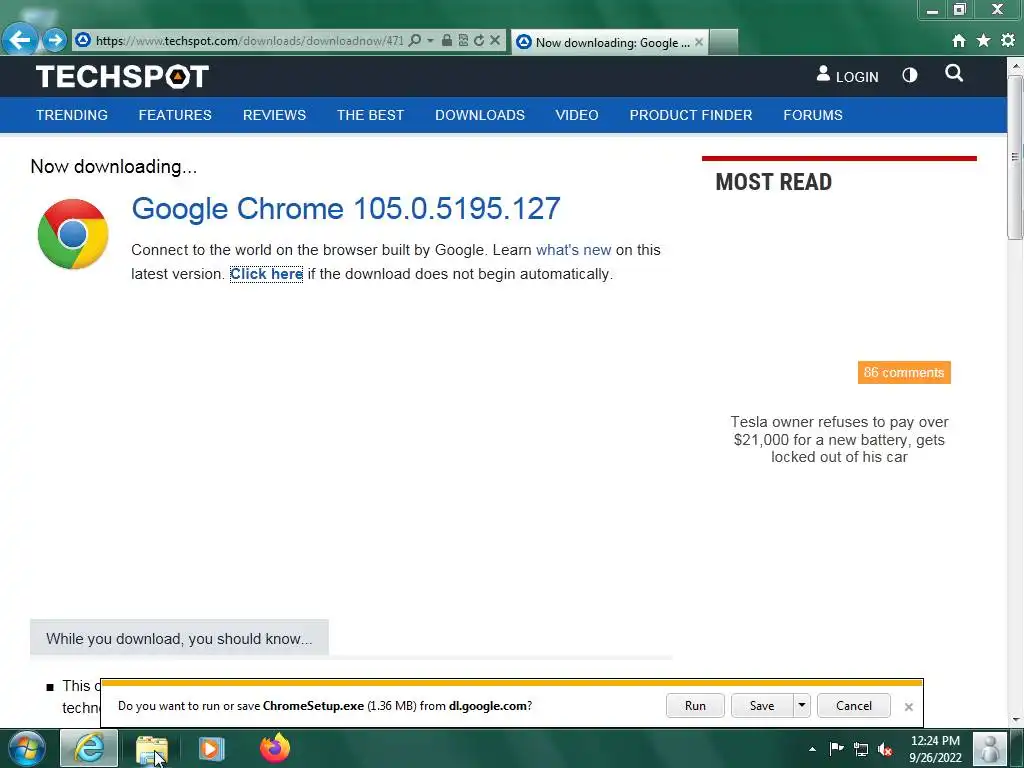Save ChromeSetup.exe from the download bar

tap(762, 706)
